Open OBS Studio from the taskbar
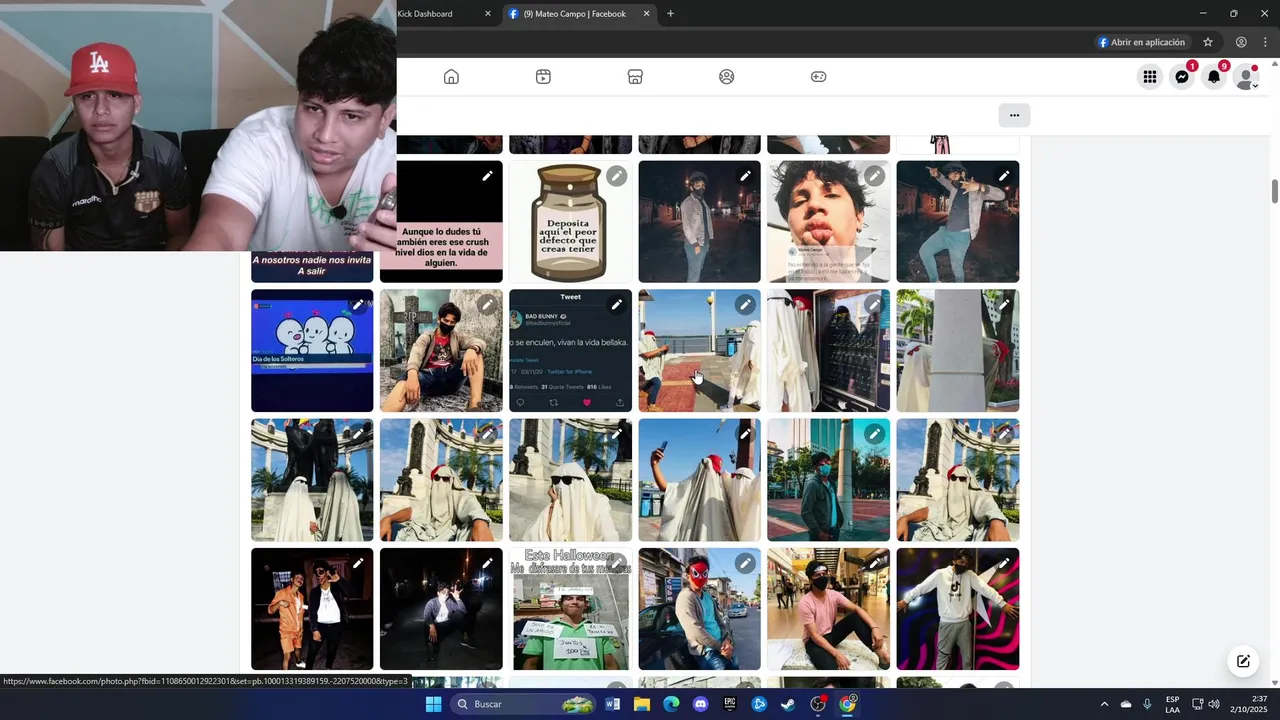 pyautogui.click(x=818, y=704)
